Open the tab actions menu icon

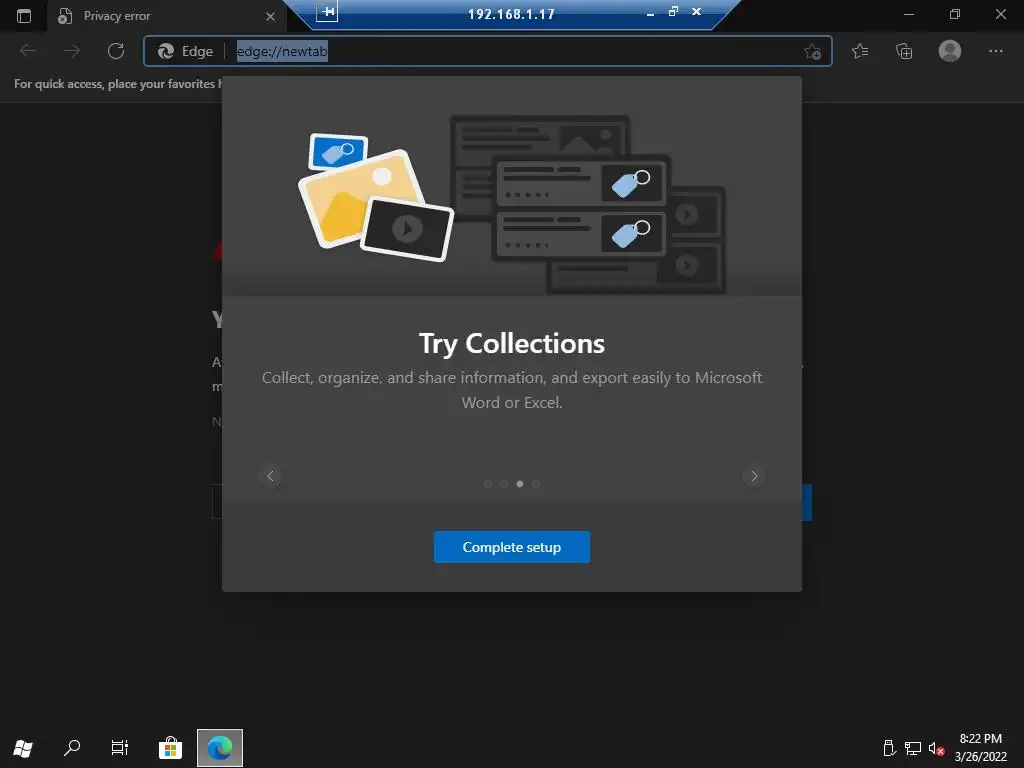pyautogui.click(x=24, y=16)
